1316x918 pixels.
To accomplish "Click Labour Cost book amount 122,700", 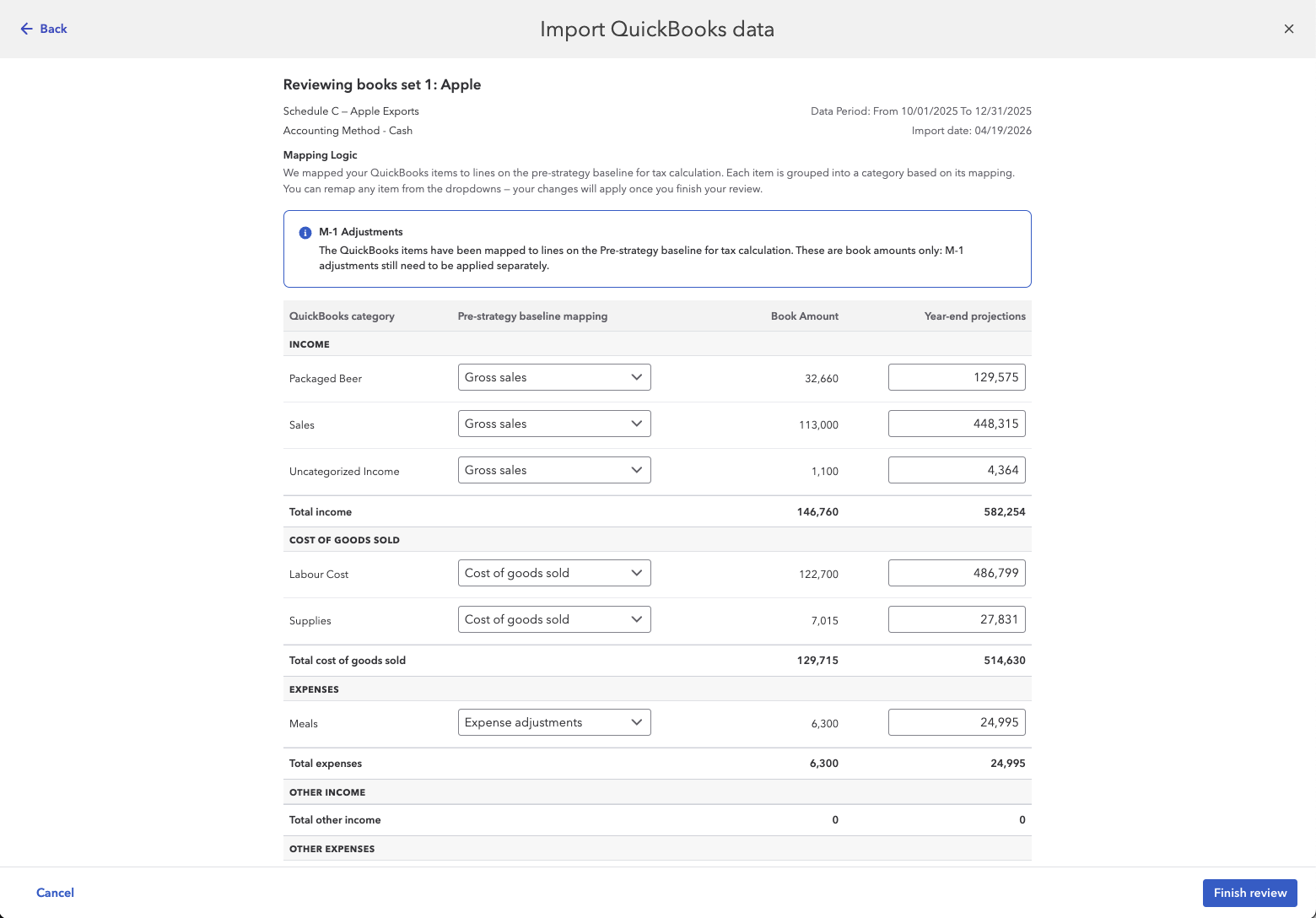I will [x=818, y=575].
